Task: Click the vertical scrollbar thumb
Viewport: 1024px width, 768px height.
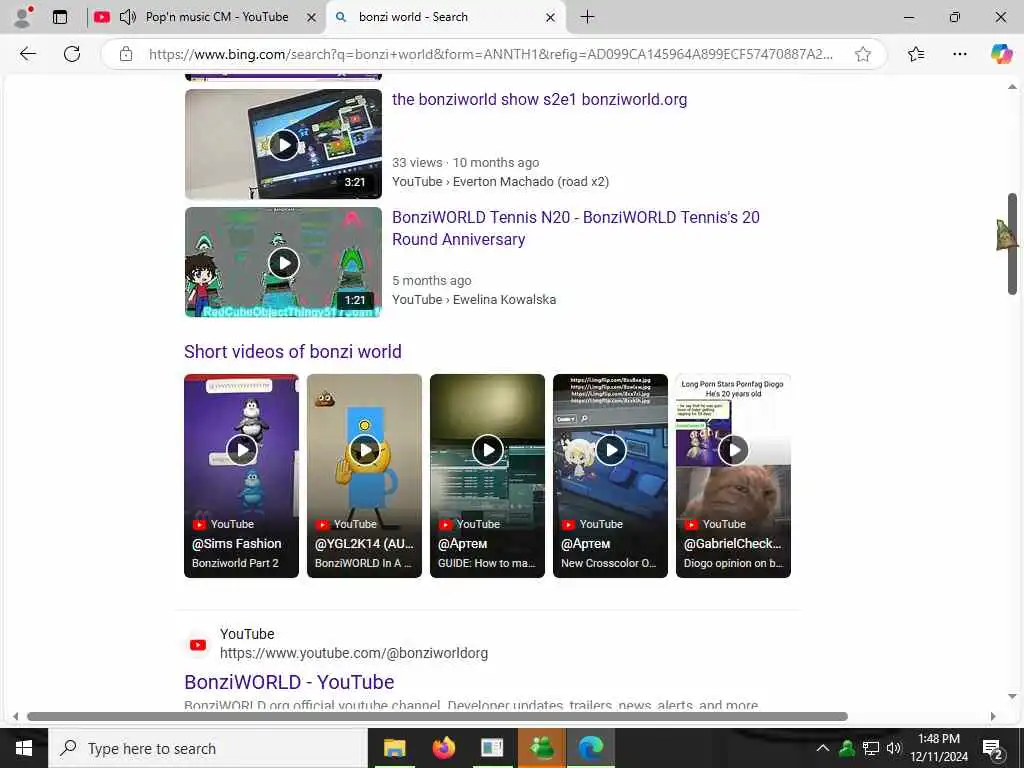Action: [1012, 244]
